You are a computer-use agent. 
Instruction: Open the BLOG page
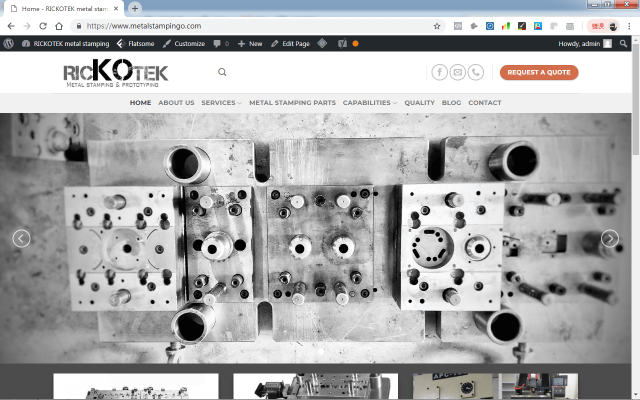click(451, 102)
